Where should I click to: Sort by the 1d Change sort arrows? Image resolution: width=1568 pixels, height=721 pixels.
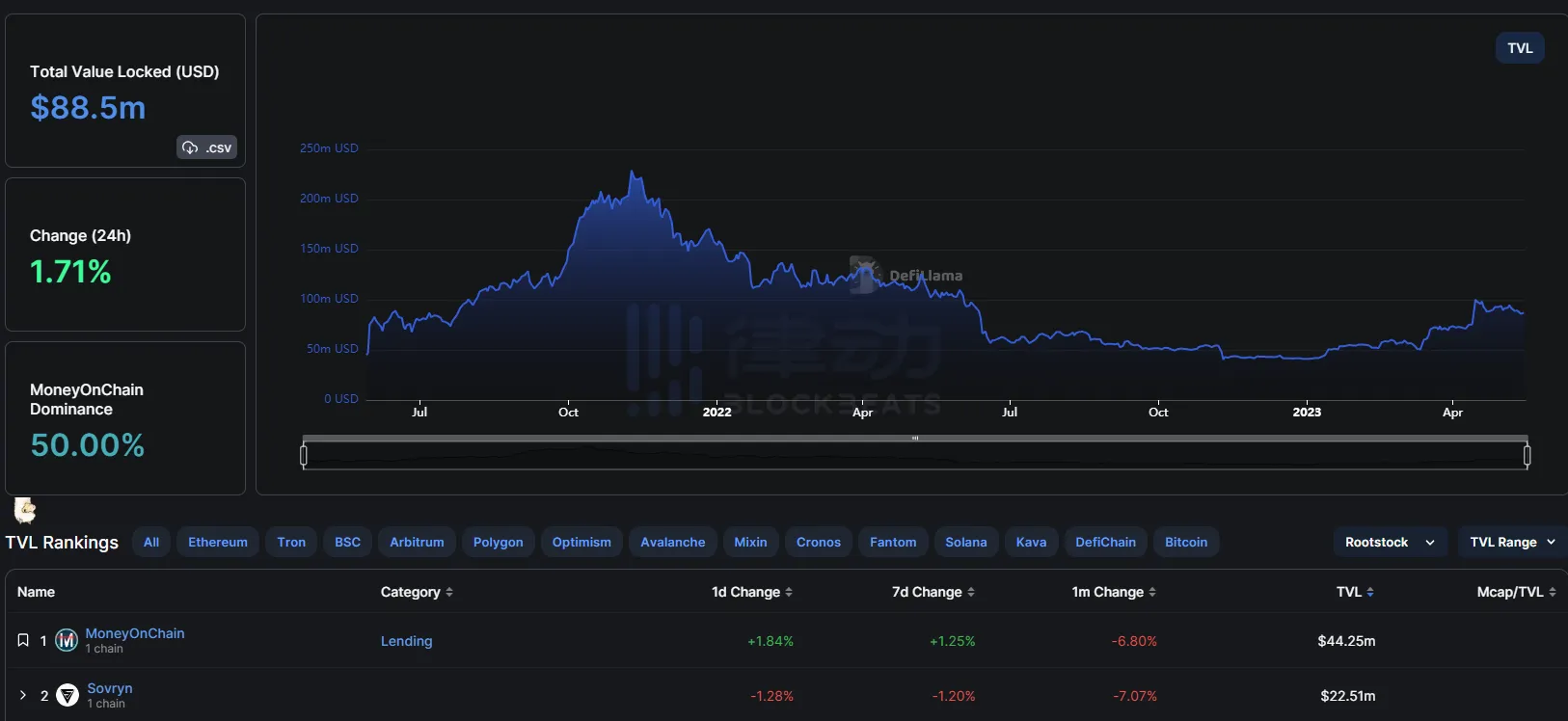(789, 592)
